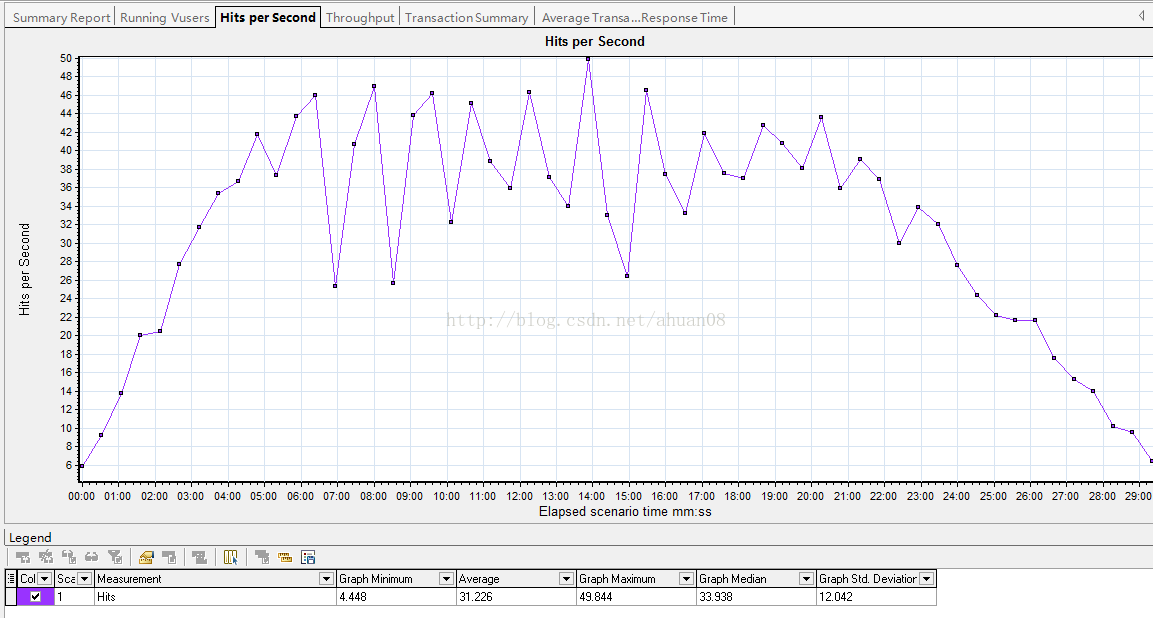This screenshot has width=1153, height=618.
Task: Click the small yellow ruler icon
Action: click(x=285, y=558)
